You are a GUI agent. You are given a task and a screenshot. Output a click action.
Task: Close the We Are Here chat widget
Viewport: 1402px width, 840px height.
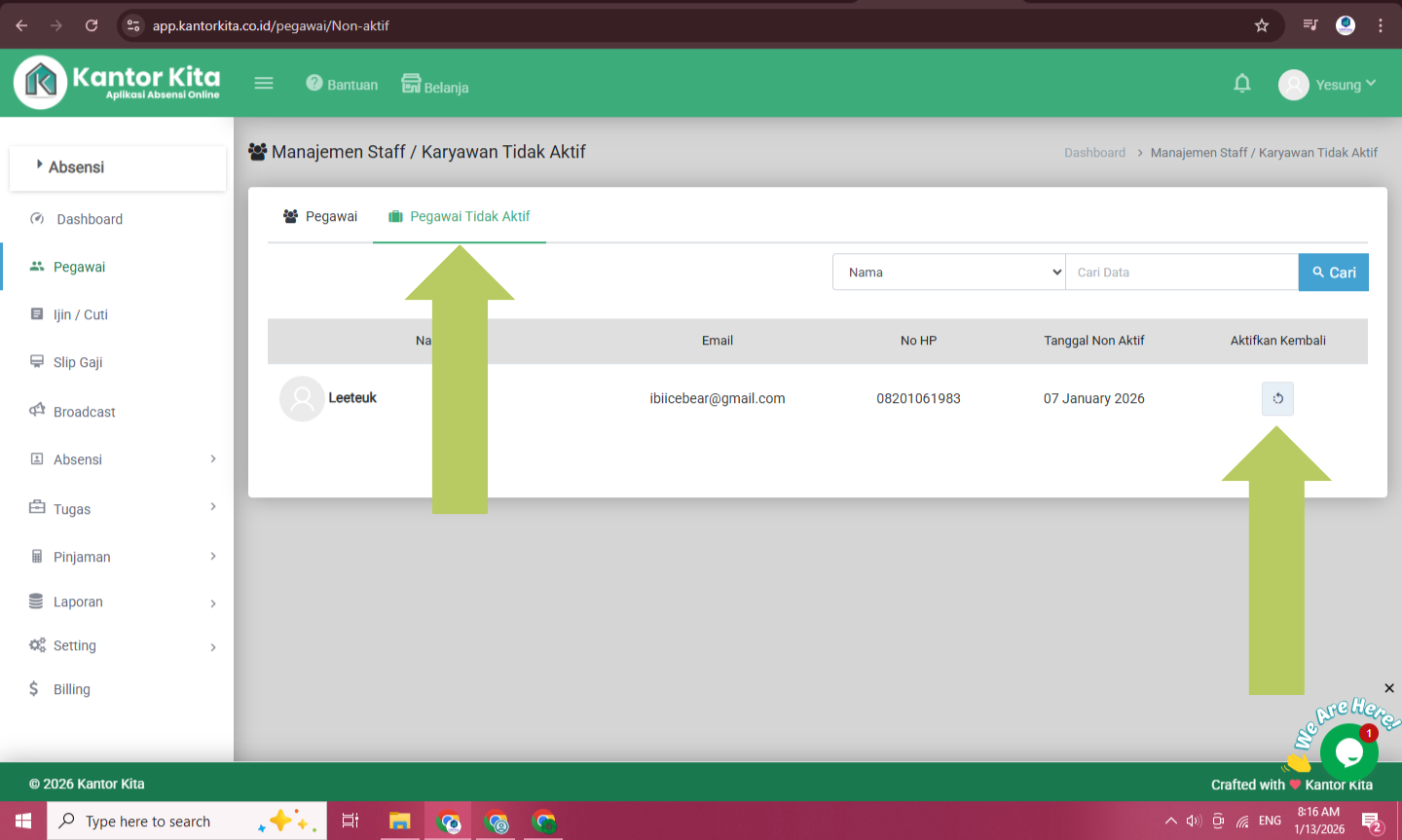(1389, 688)
